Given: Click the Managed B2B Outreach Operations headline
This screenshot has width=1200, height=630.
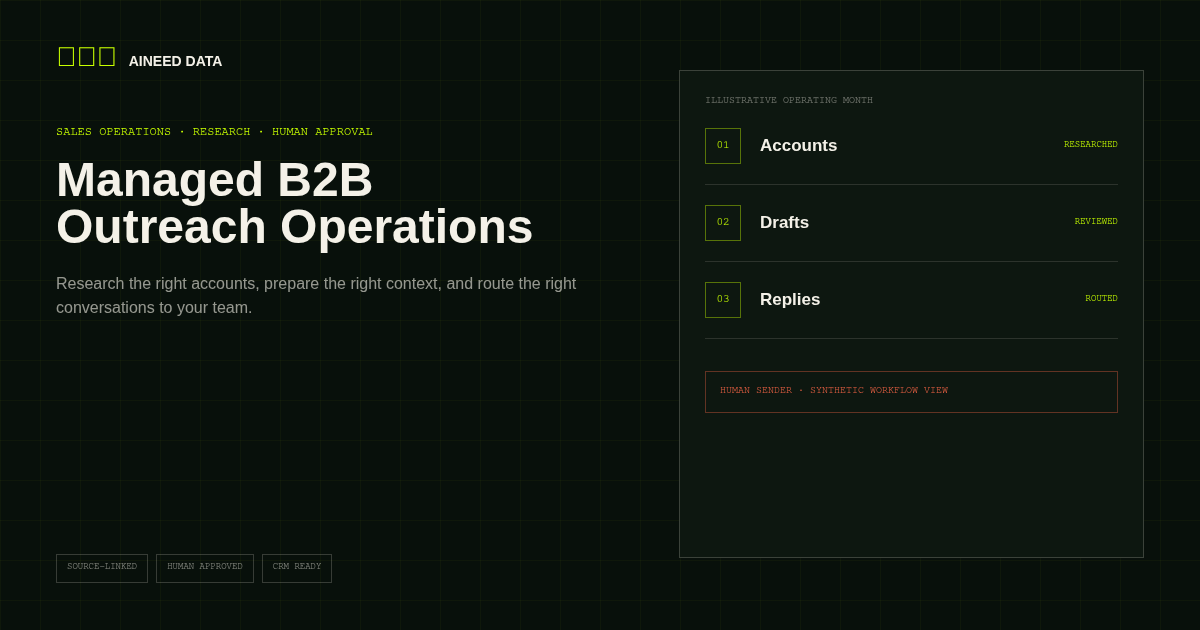Looking at the screenshot, I should point(295,203).
